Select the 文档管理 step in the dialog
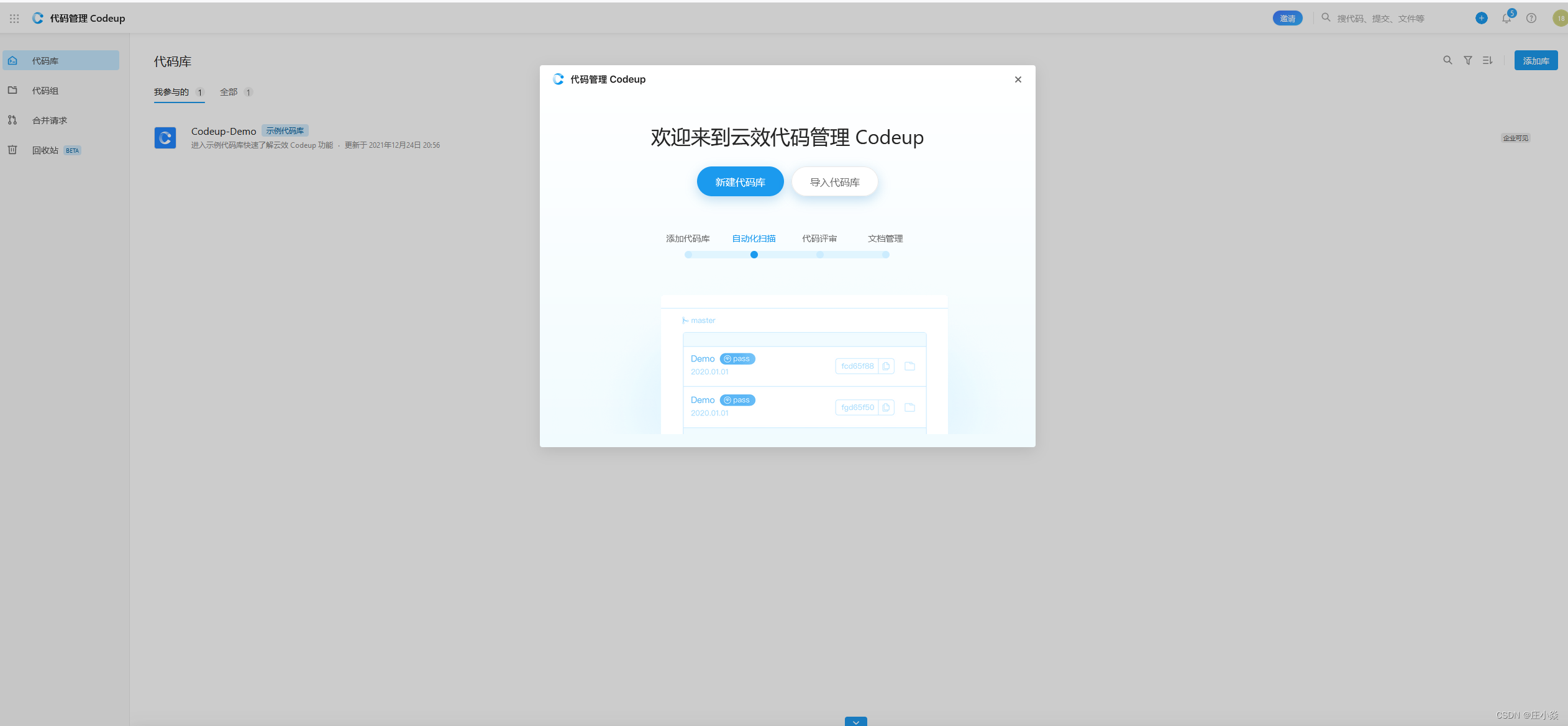Viewport: 1568px width, 726px height. click(885, 238)
